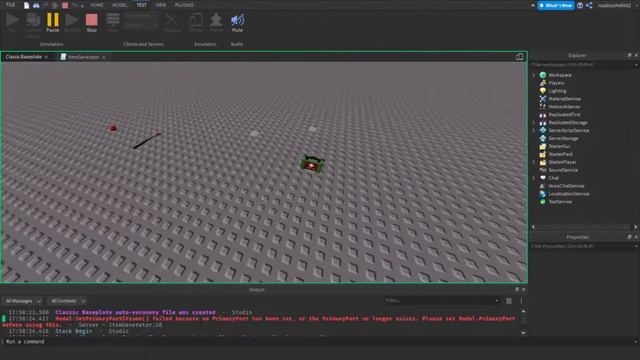Click the binoculars find icon in quick access bar
Image resolution: width=640 pixels, height=360 pixels.
[36, 5]
